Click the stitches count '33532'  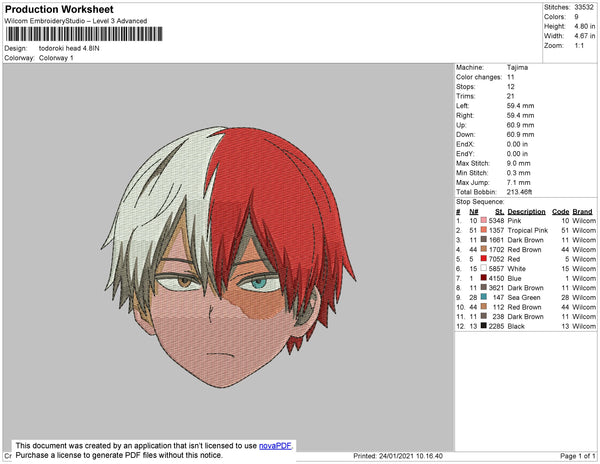tap(584, 7)
